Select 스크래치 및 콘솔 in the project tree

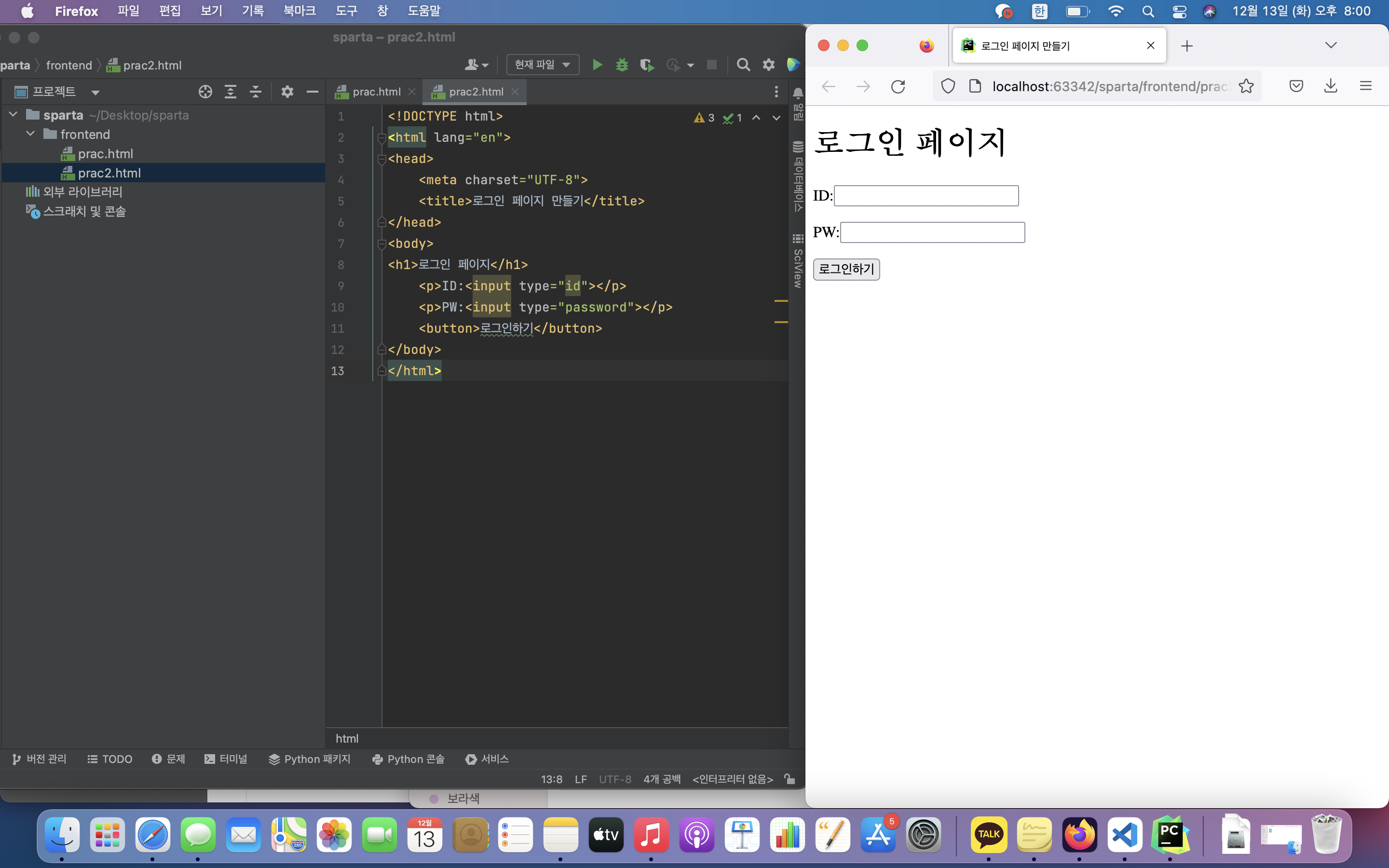tap(84, 211)
